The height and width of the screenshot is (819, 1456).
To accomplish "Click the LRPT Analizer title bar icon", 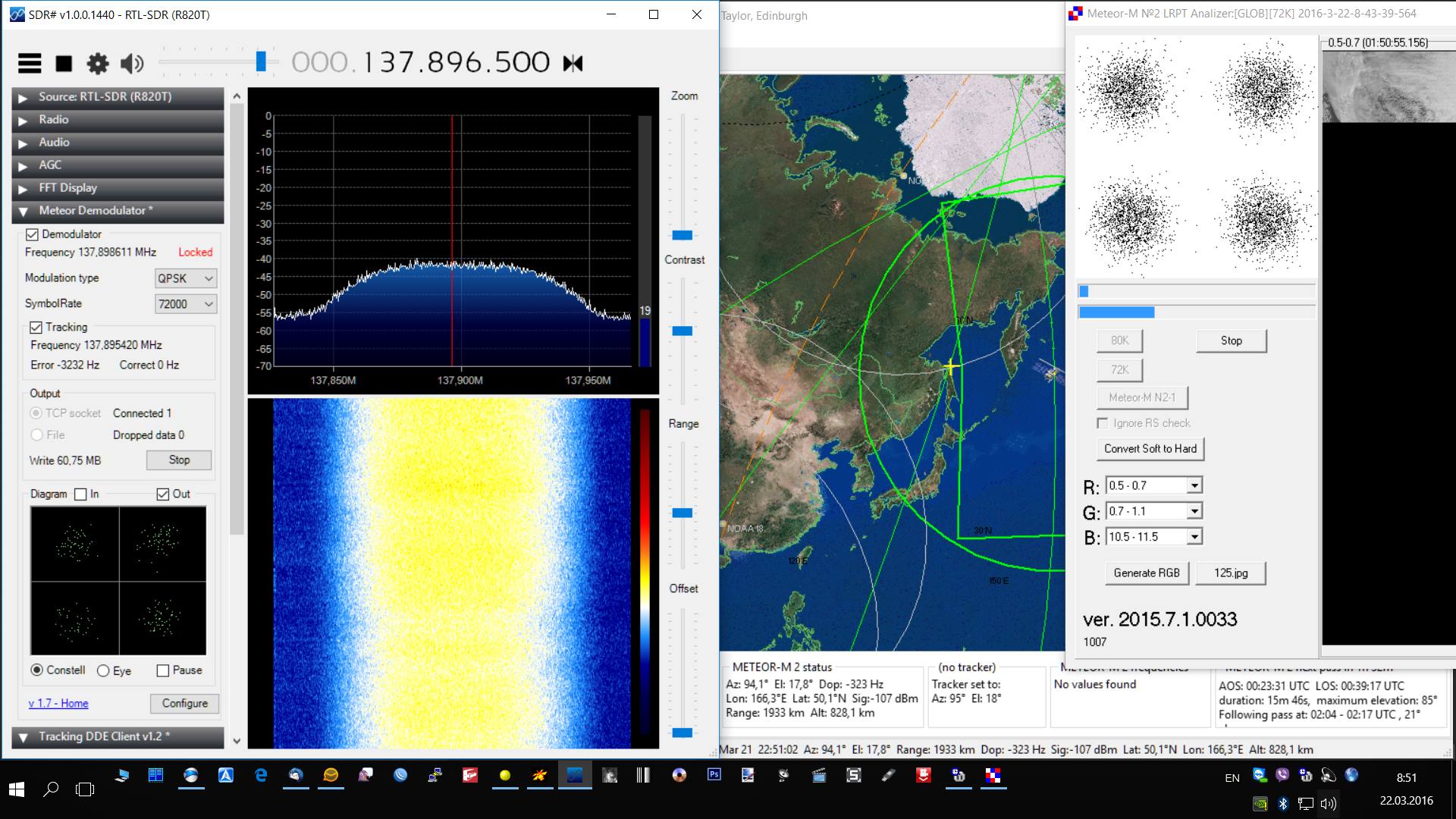I will click(x=1075, y=14).
